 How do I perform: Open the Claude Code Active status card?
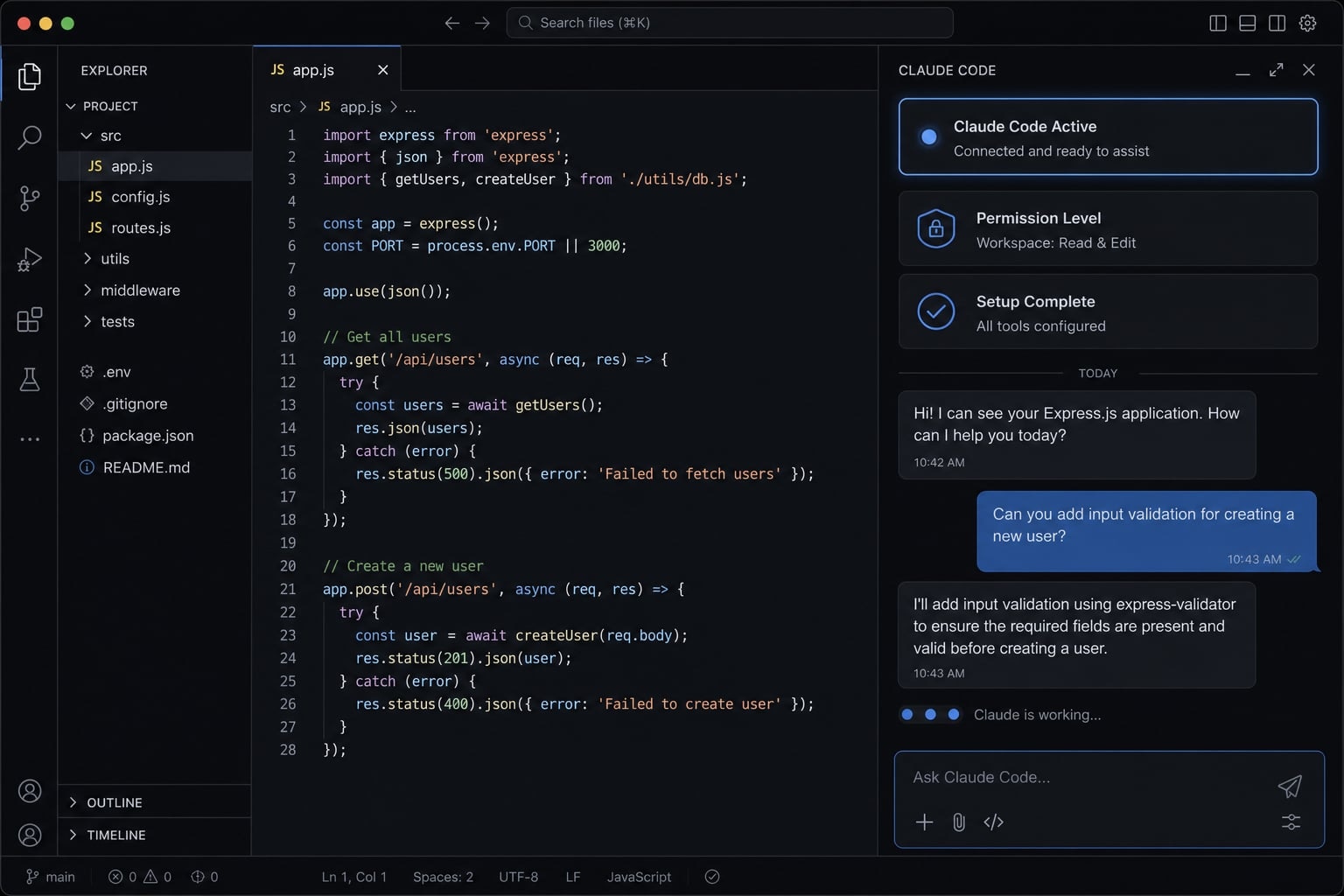(1108, 137)
